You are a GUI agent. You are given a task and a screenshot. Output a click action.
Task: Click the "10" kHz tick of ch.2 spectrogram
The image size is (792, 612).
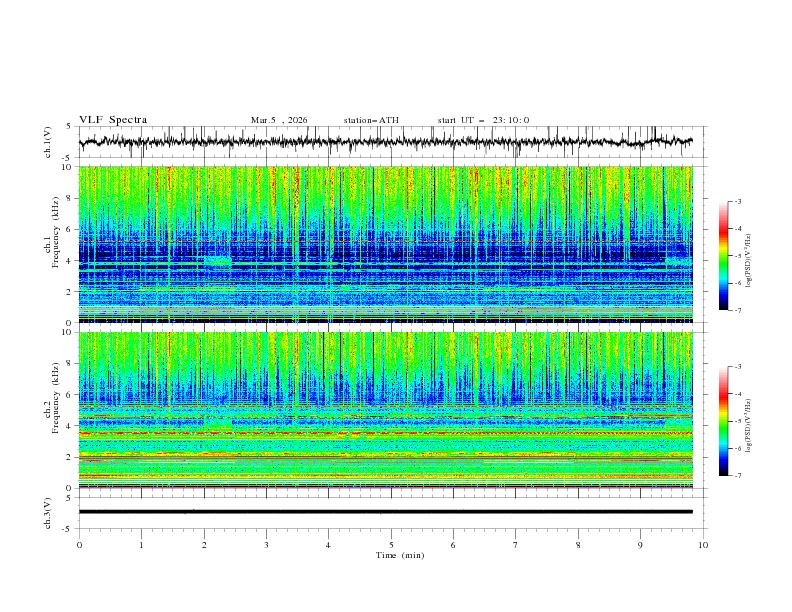(x=68, y=332)
